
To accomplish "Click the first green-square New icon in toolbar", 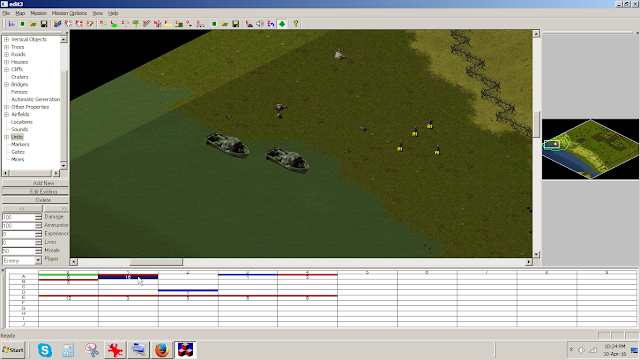I will coord(22,24).
